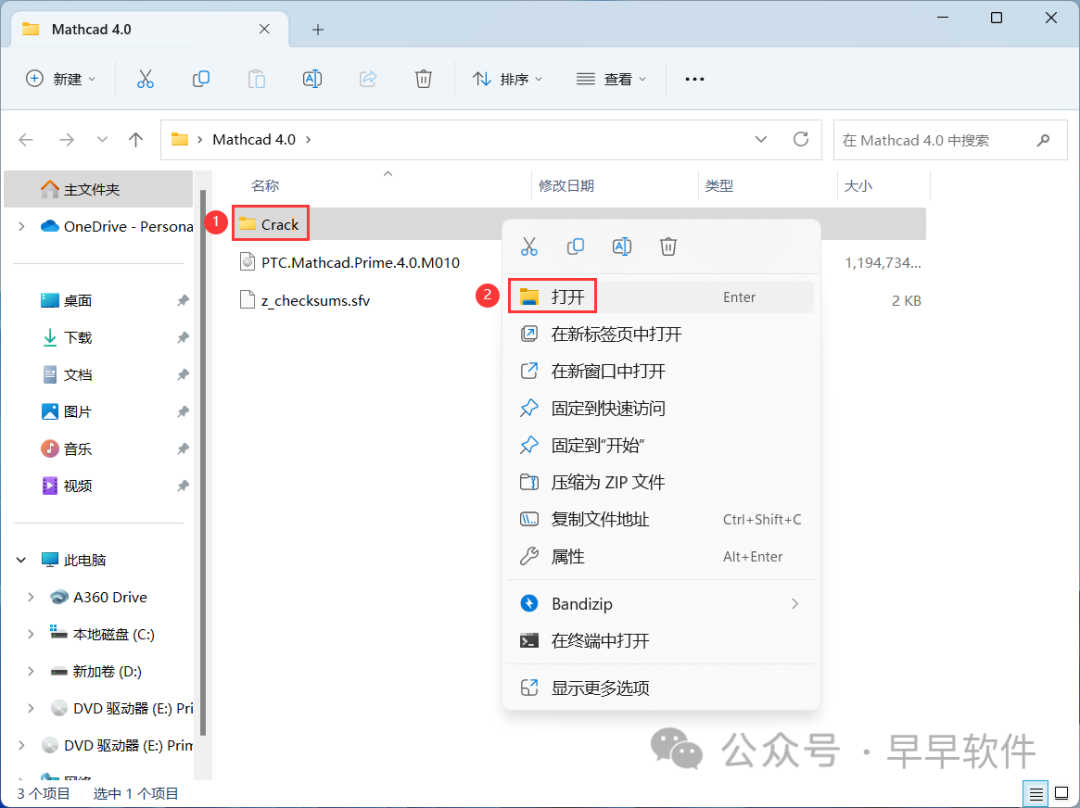The width and height of the screenshot is (1080, 808).
Task: Choose 固定到快速访问 menu entry
Action: click(661, 408)
